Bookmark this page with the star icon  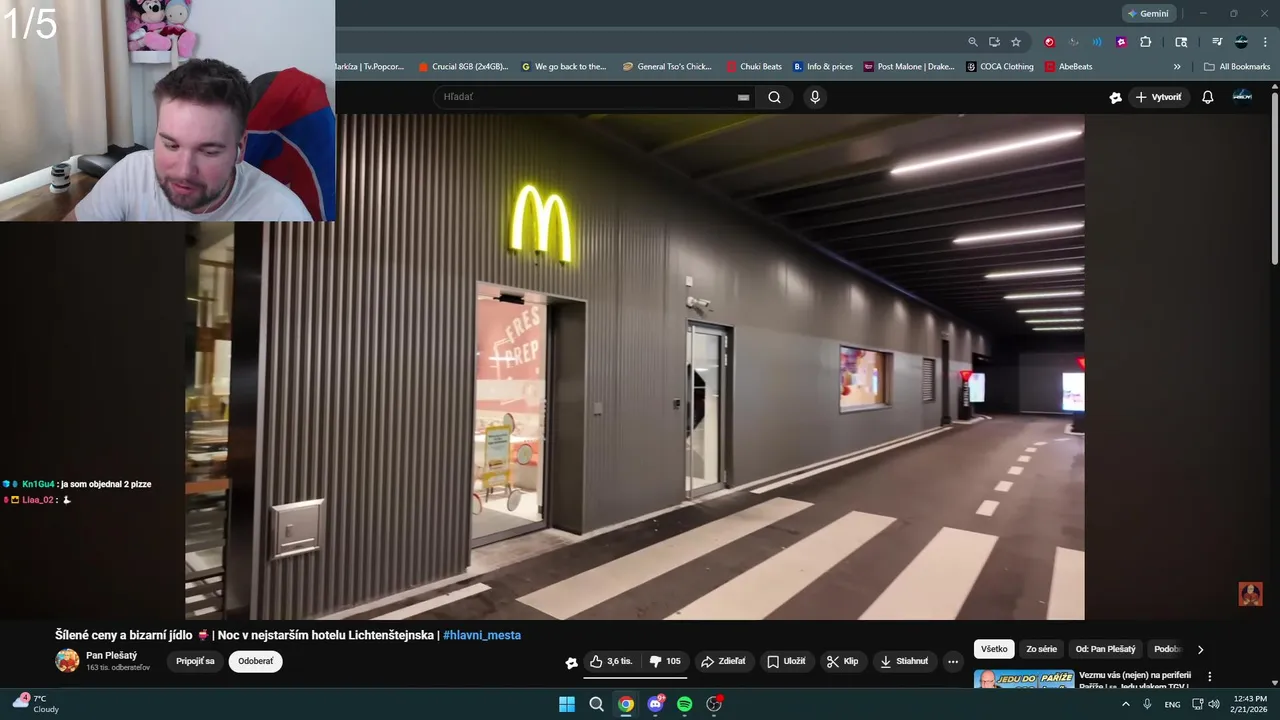[x=1016, y=42]
